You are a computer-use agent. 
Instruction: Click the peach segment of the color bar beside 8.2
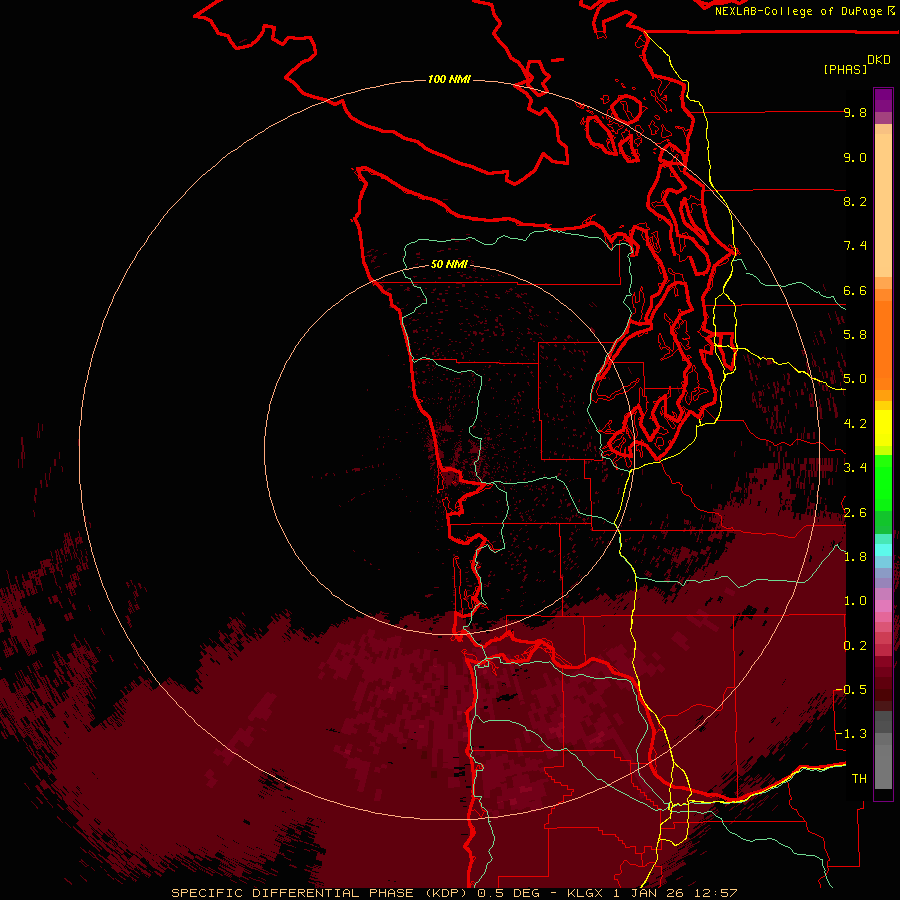click(883, 205)
